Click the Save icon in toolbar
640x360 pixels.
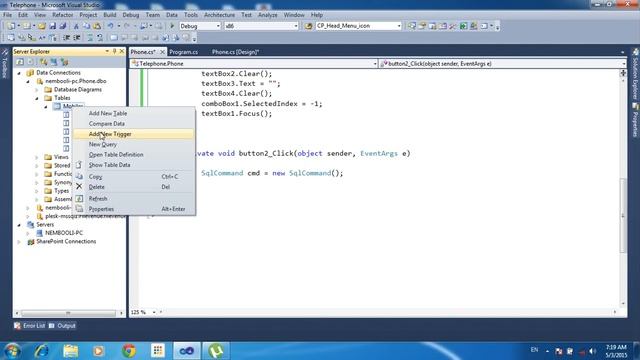(53, 26)
